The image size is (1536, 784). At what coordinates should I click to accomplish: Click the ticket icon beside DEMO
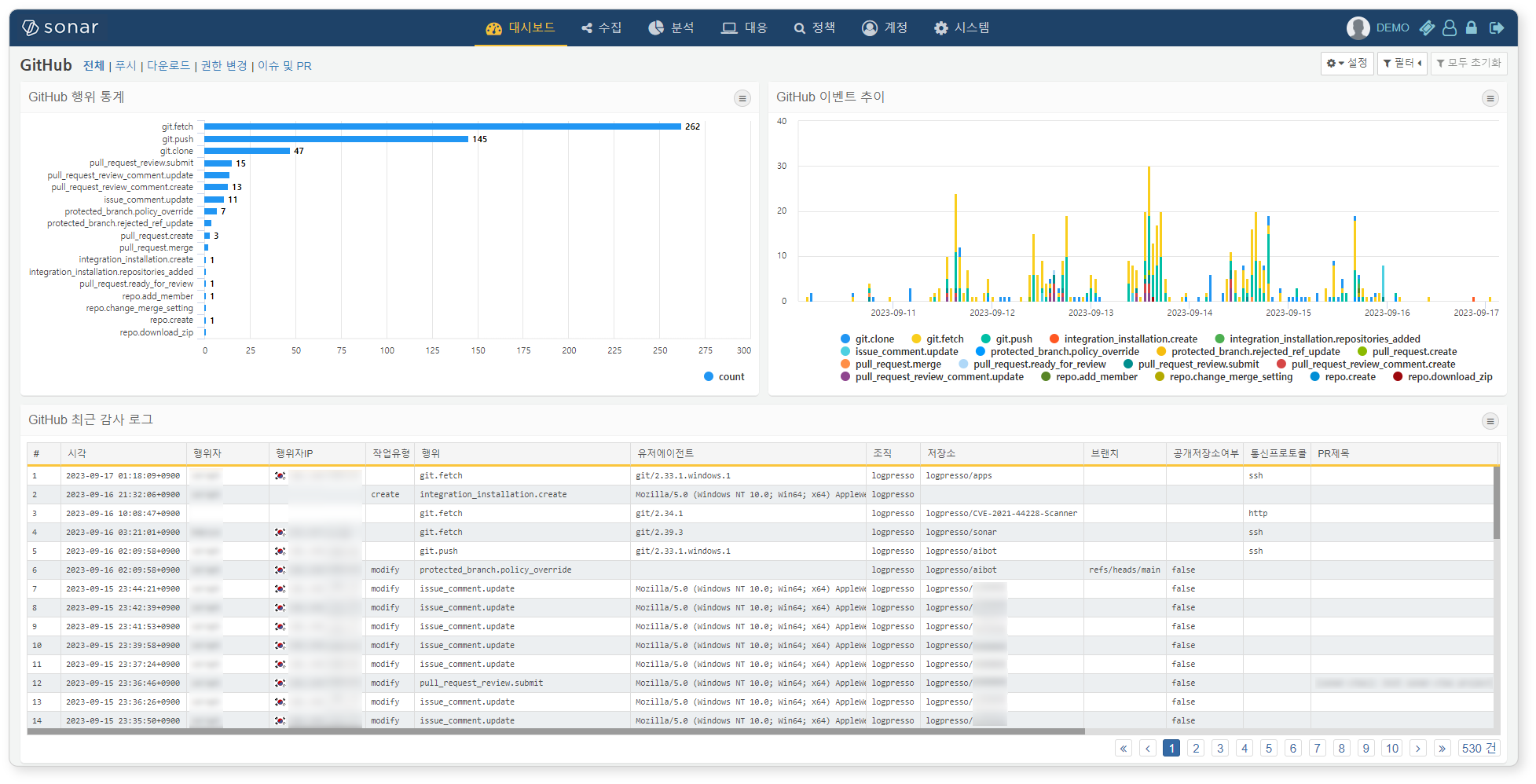(1428, 28)
